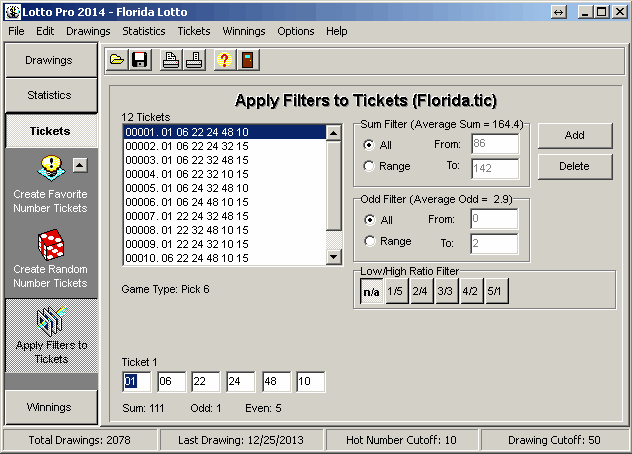Save tickets with the floppy disk icon

point(140,60)
